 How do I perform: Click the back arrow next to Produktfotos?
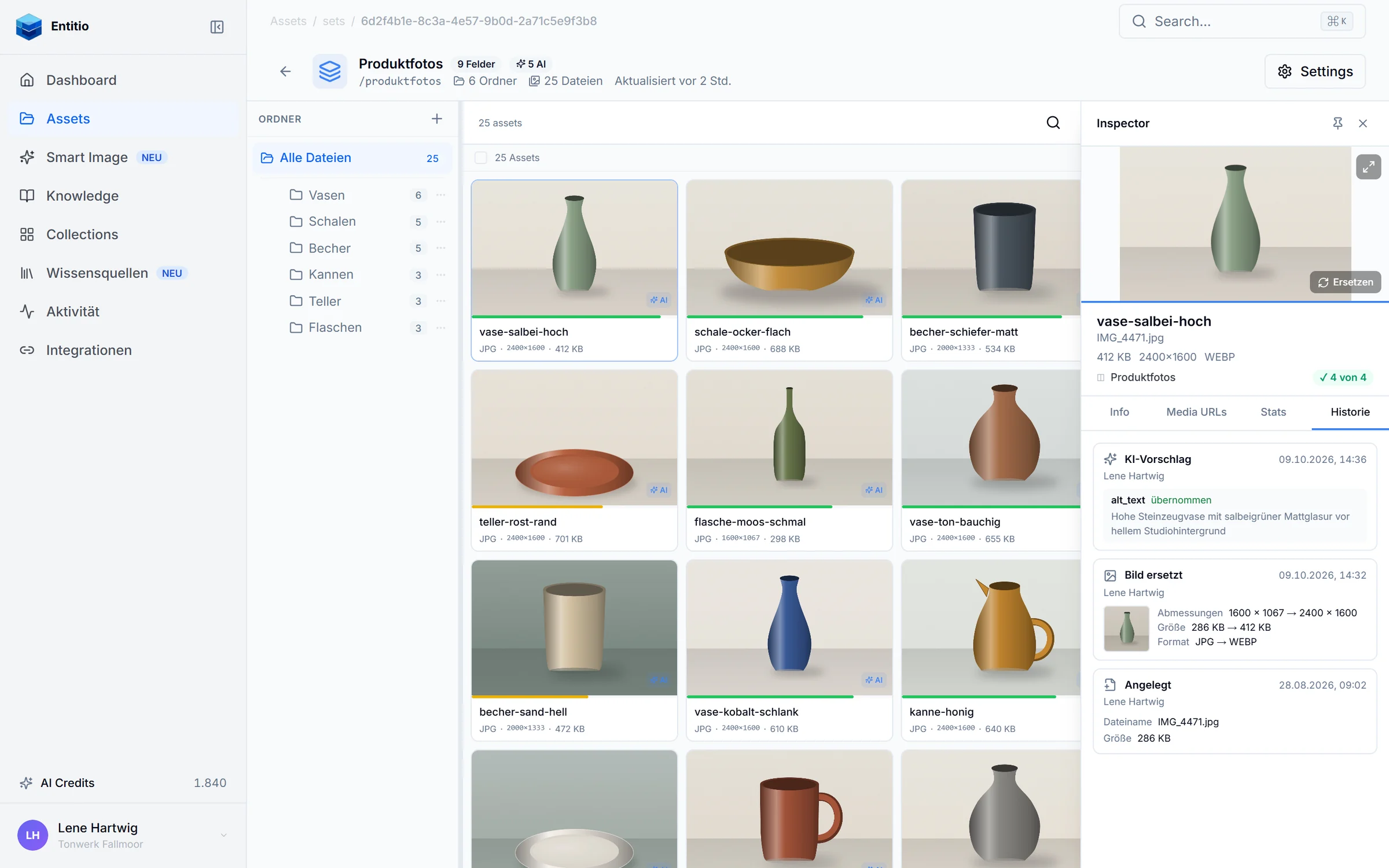(x=285, y=71)
